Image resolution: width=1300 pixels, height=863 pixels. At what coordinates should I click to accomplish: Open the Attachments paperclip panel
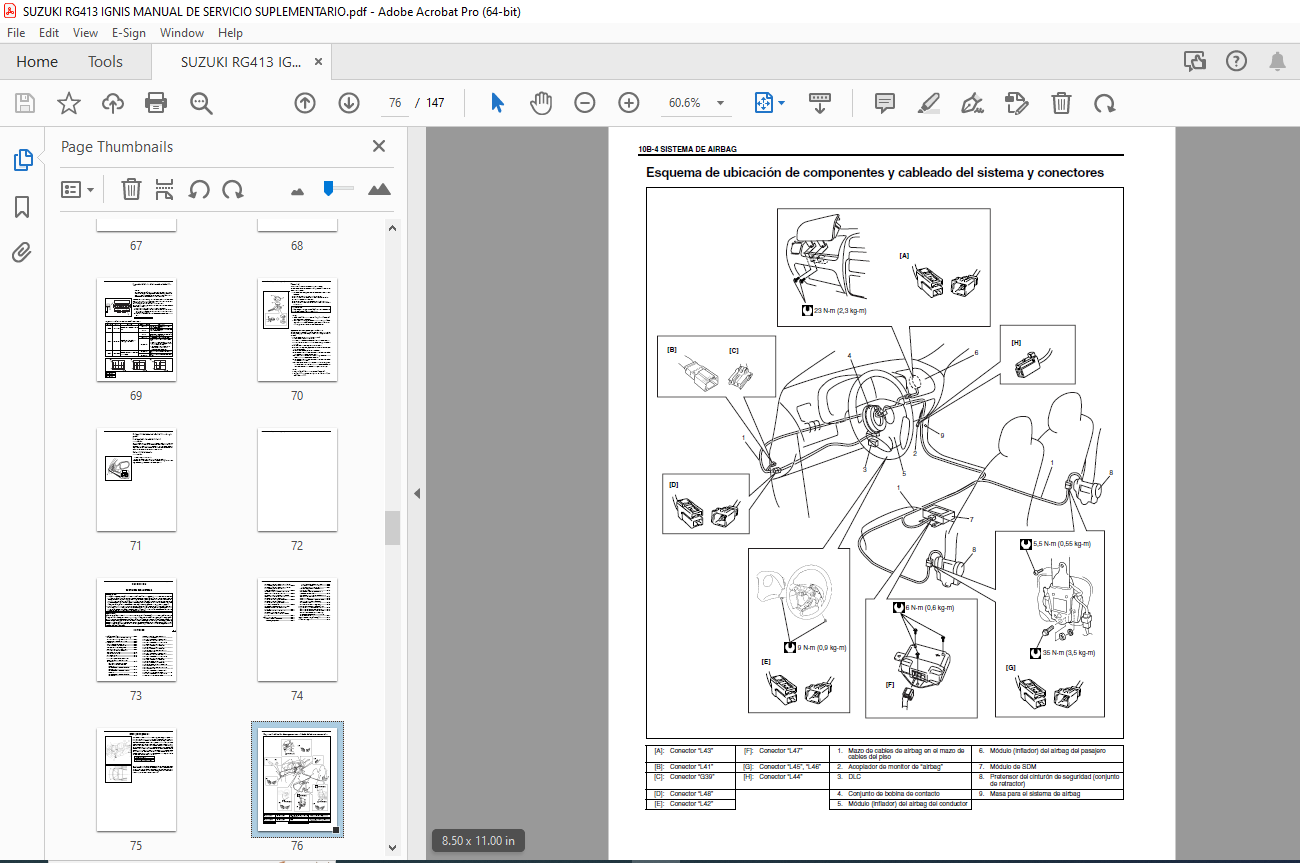(x=22, y=253)
